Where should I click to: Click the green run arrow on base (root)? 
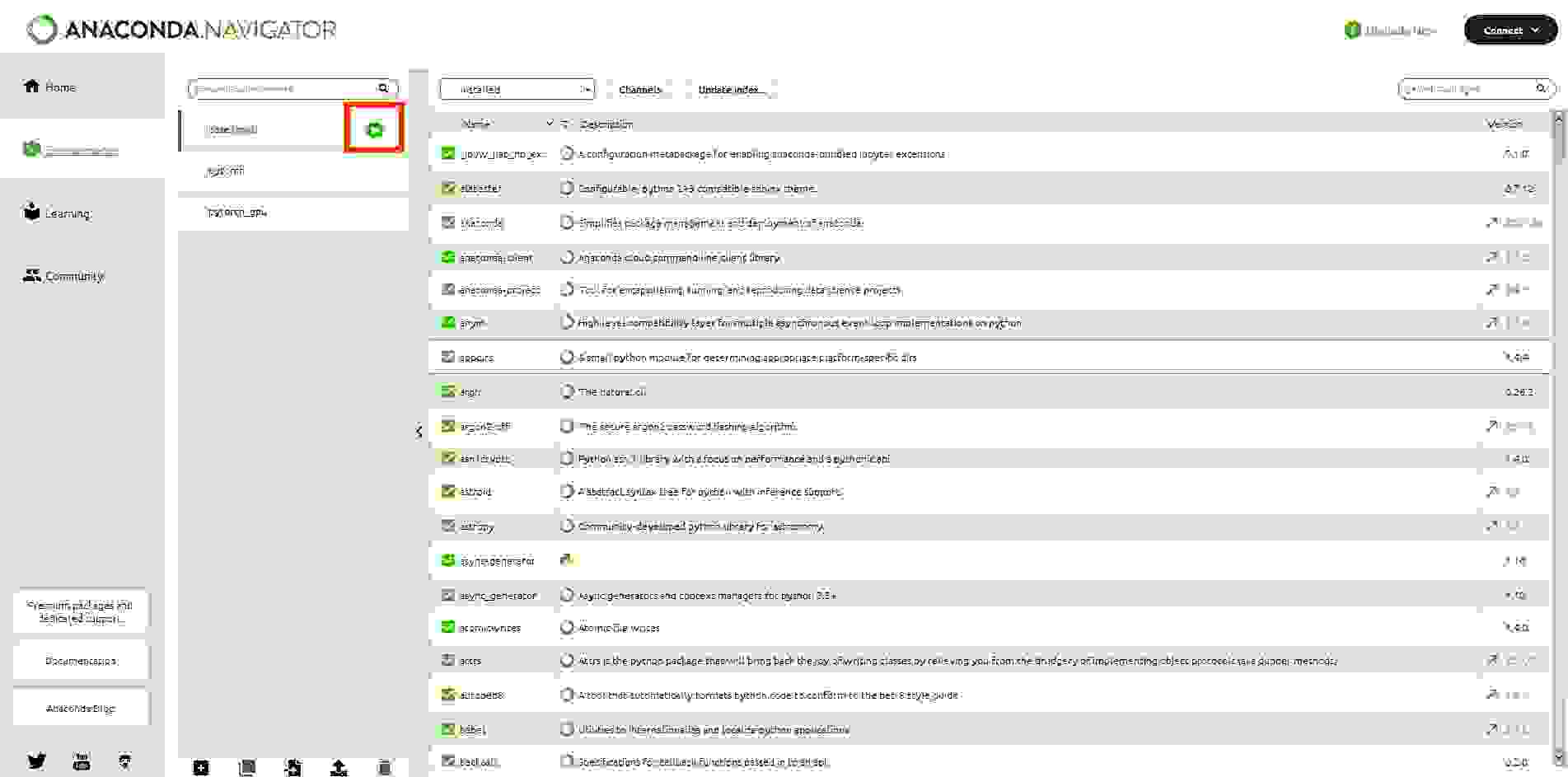(x=374, y=129)
